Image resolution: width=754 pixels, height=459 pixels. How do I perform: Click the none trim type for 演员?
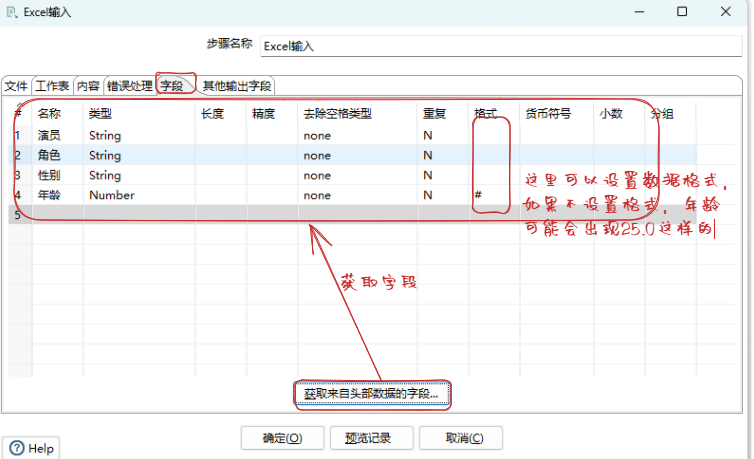point(358,136)
